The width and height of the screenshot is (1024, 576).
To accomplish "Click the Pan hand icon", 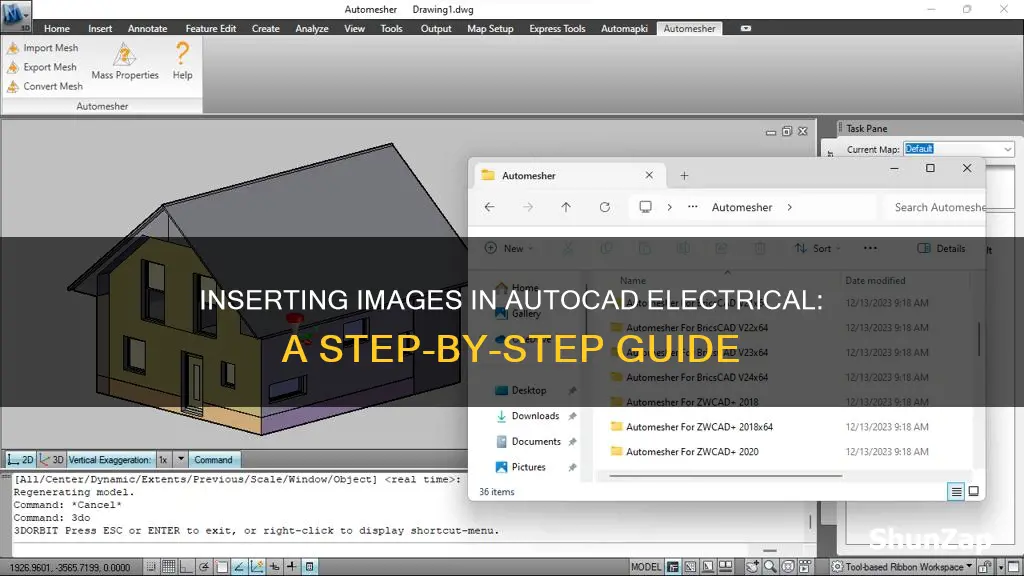I will coord(752,567).
